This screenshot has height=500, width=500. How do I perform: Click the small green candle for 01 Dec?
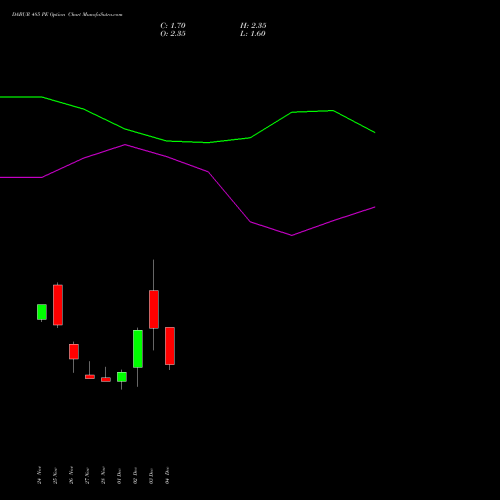122,377
